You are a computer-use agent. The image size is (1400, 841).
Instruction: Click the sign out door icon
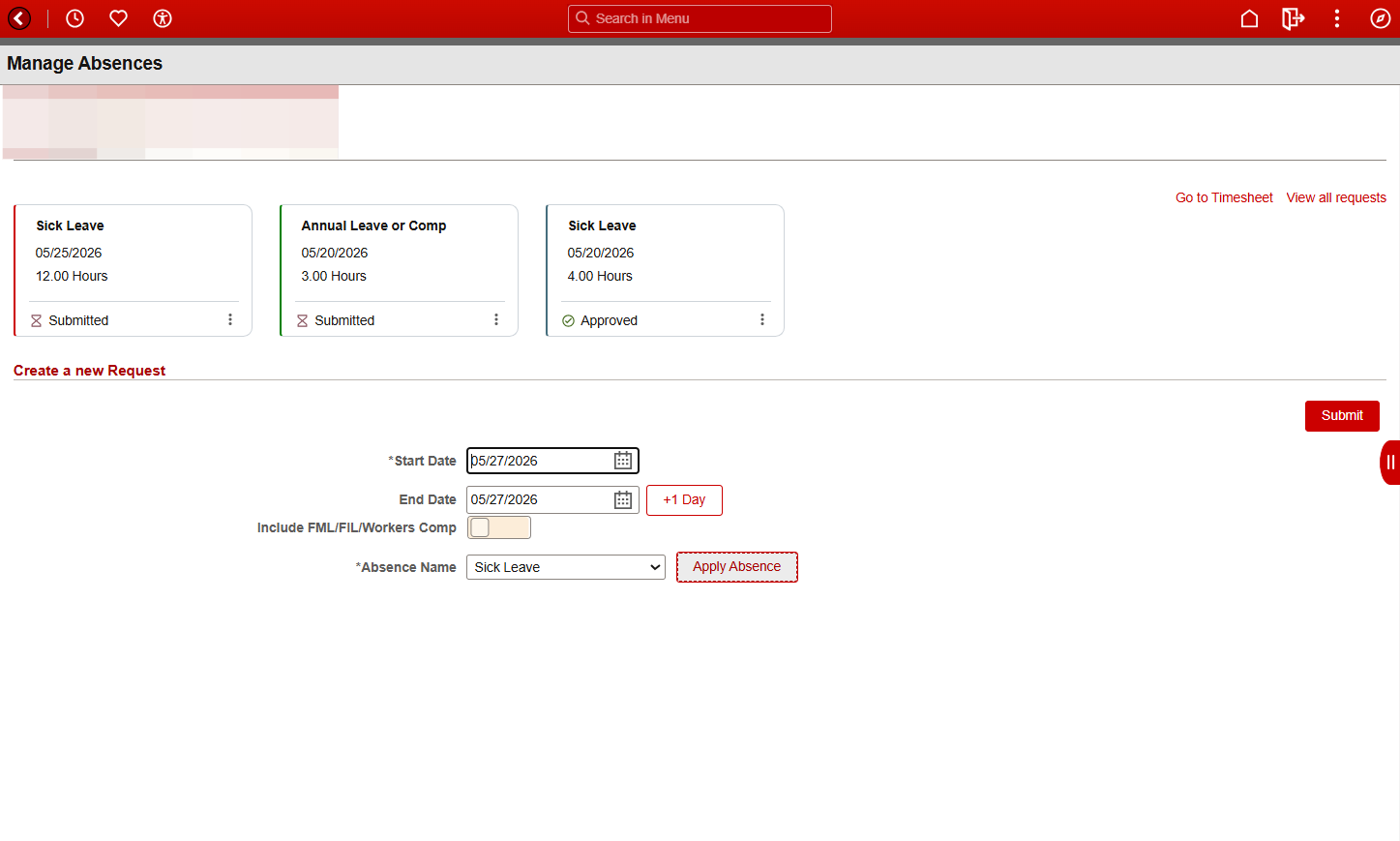click(x=1293, y=18)
